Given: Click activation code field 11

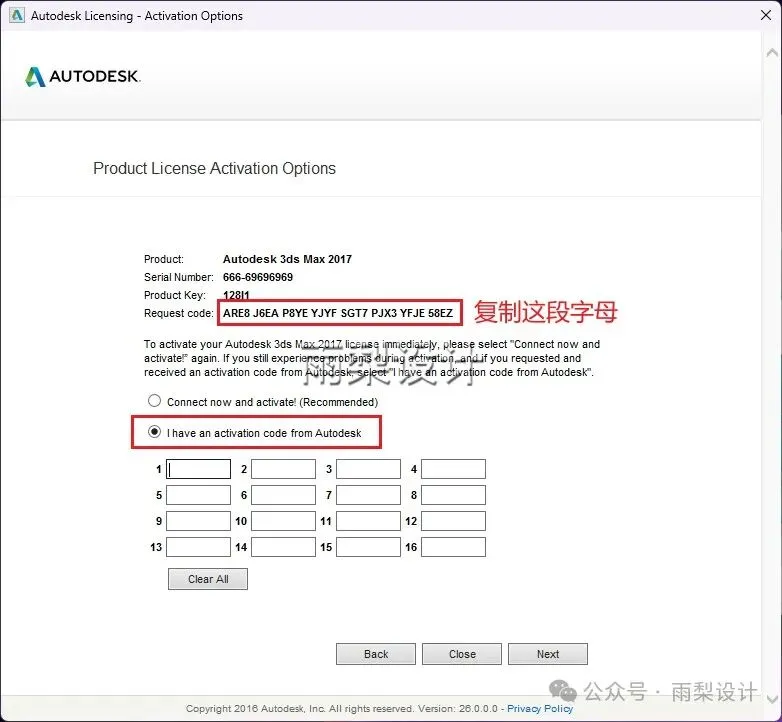Looking at the screenshot, I should pyautogui.click(x=368, y=521).
